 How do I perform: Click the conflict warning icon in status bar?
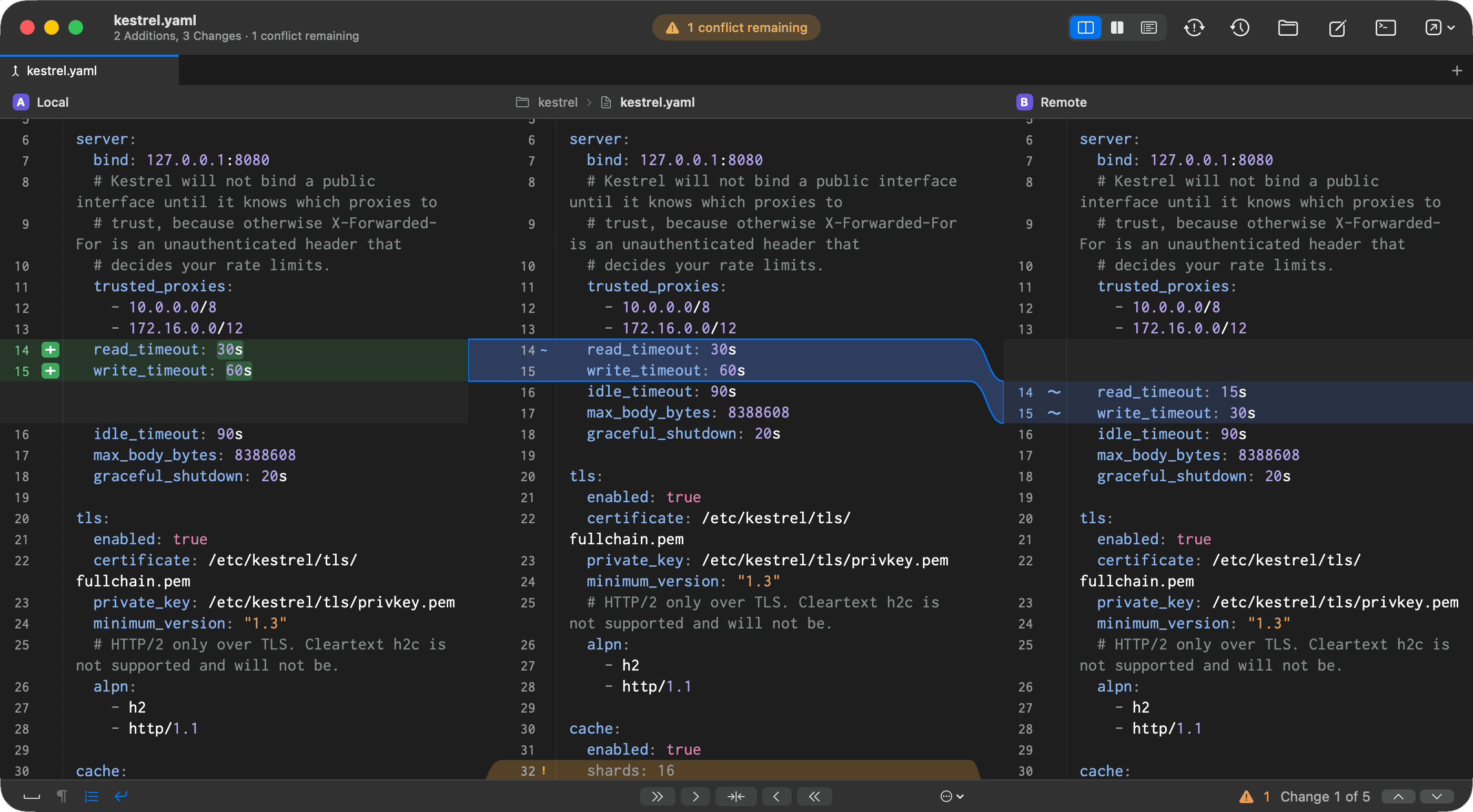(x=1247, y=797)
